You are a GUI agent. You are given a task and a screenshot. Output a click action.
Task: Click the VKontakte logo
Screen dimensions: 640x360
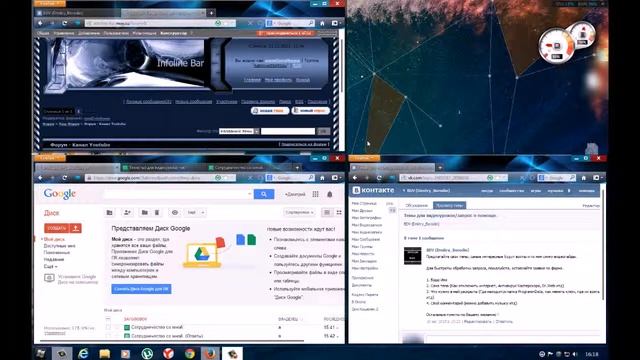373,190
